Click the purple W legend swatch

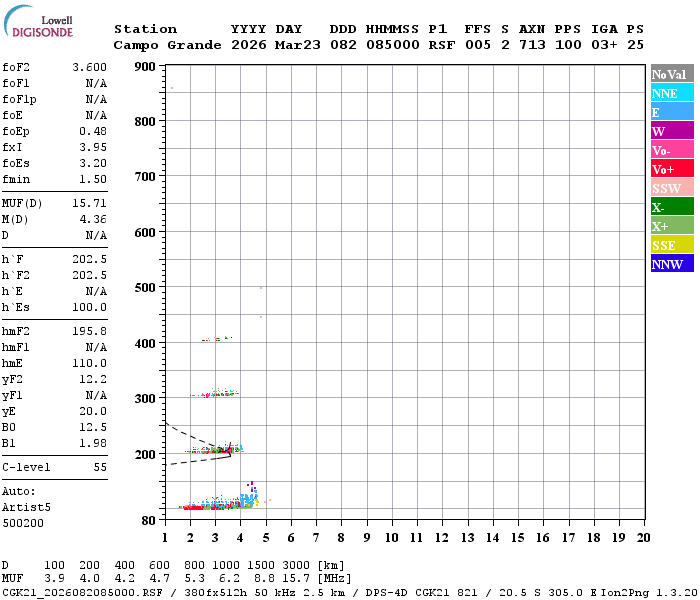click(x=672, y=131)
